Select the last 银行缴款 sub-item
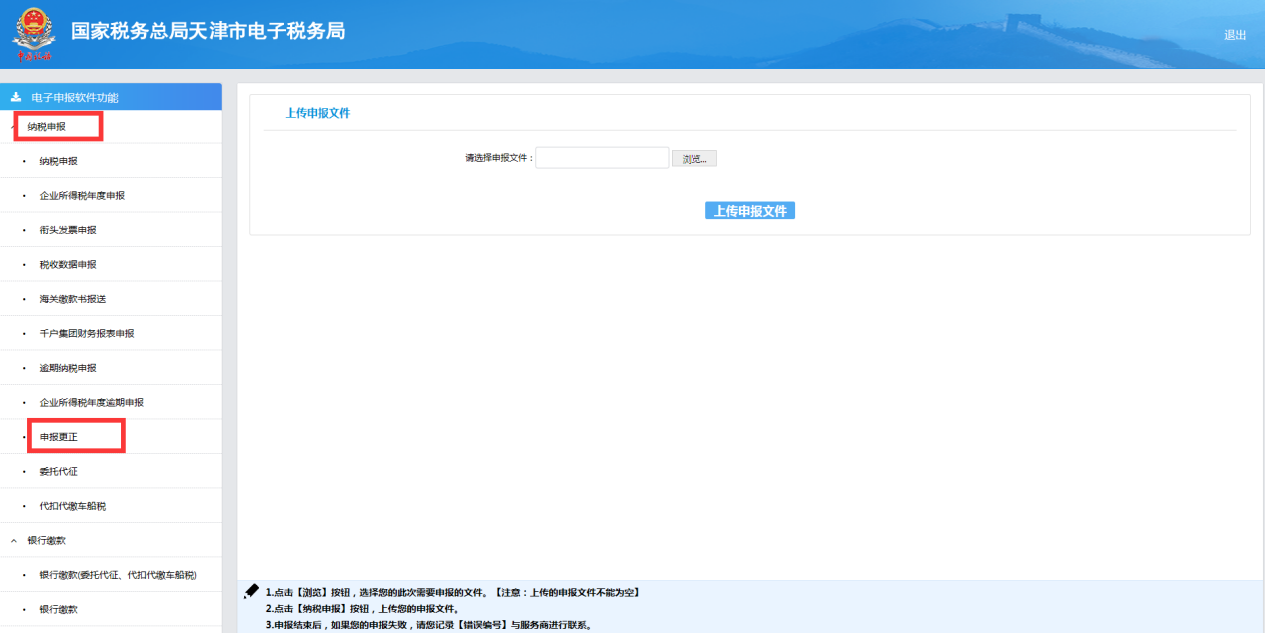 pos(58,609)
